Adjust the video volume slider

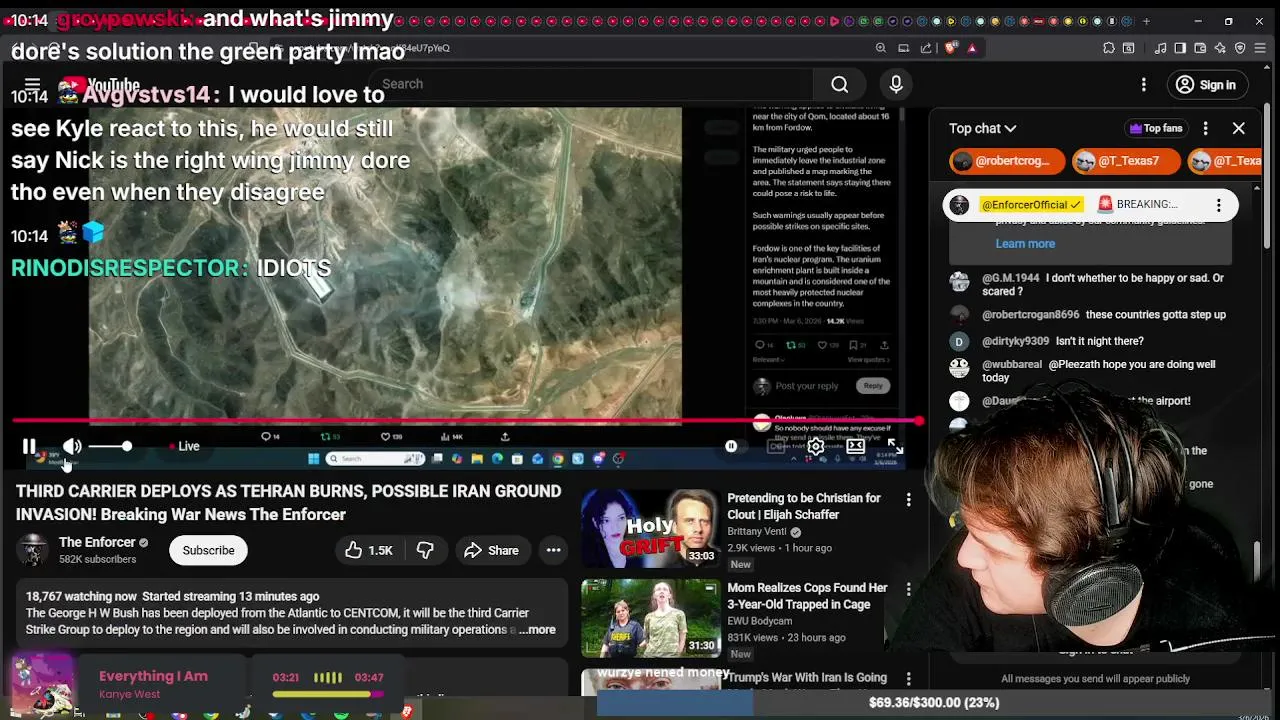click(110, 446)
